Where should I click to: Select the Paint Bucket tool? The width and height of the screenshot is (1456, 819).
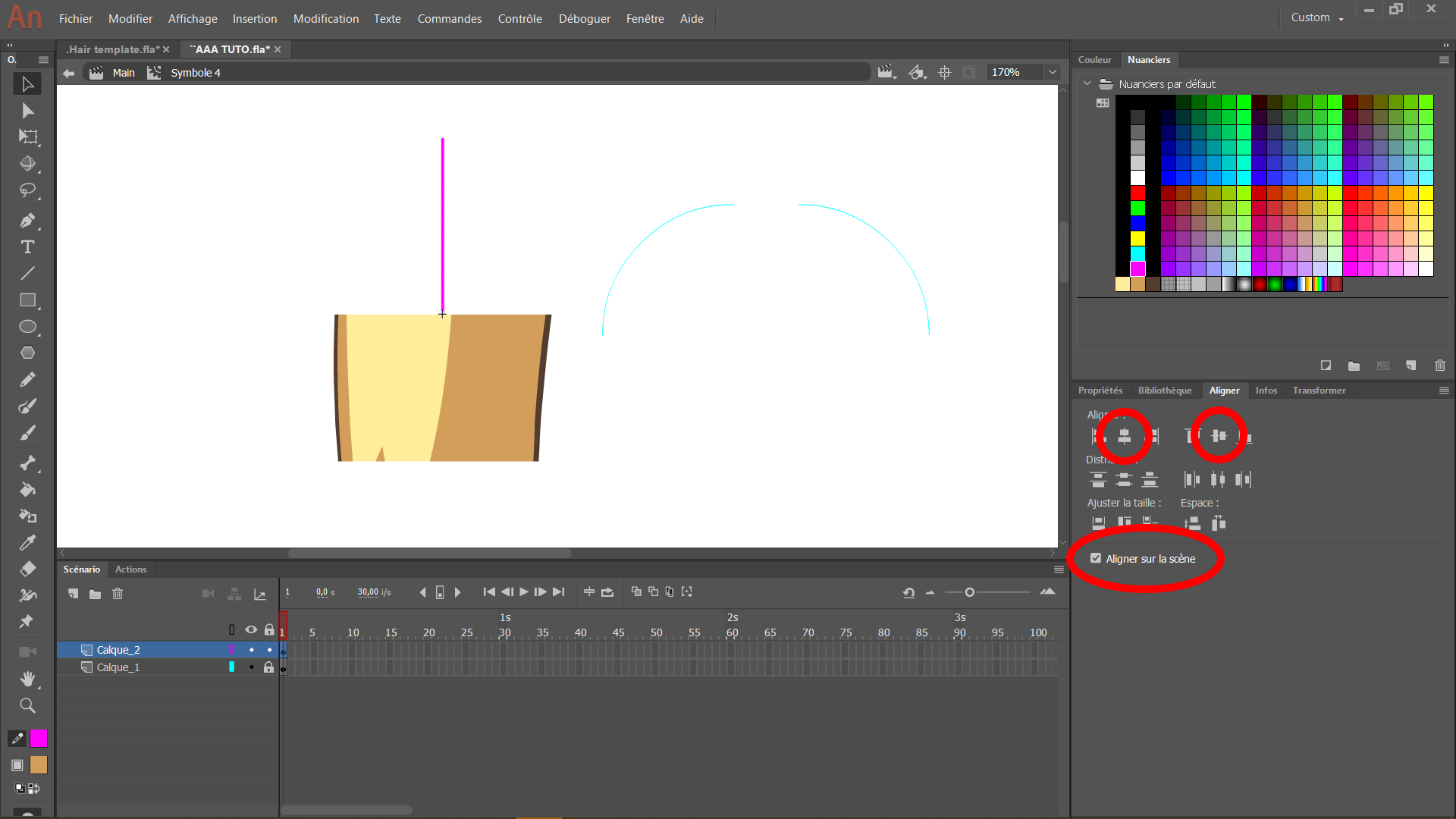coord(27,490)
